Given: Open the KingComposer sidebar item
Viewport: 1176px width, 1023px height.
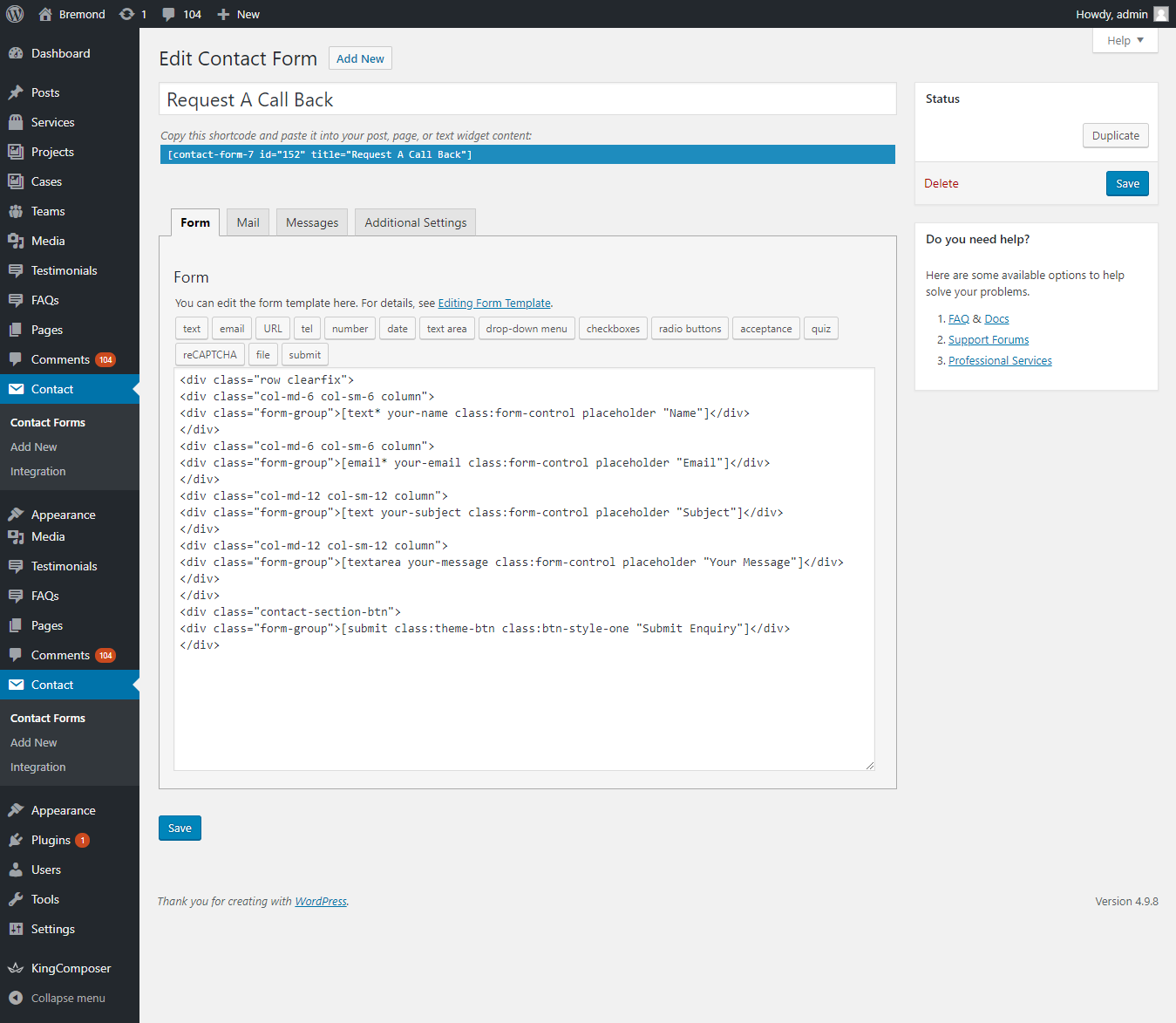Looking at the screenshot, I should point(71,968).
